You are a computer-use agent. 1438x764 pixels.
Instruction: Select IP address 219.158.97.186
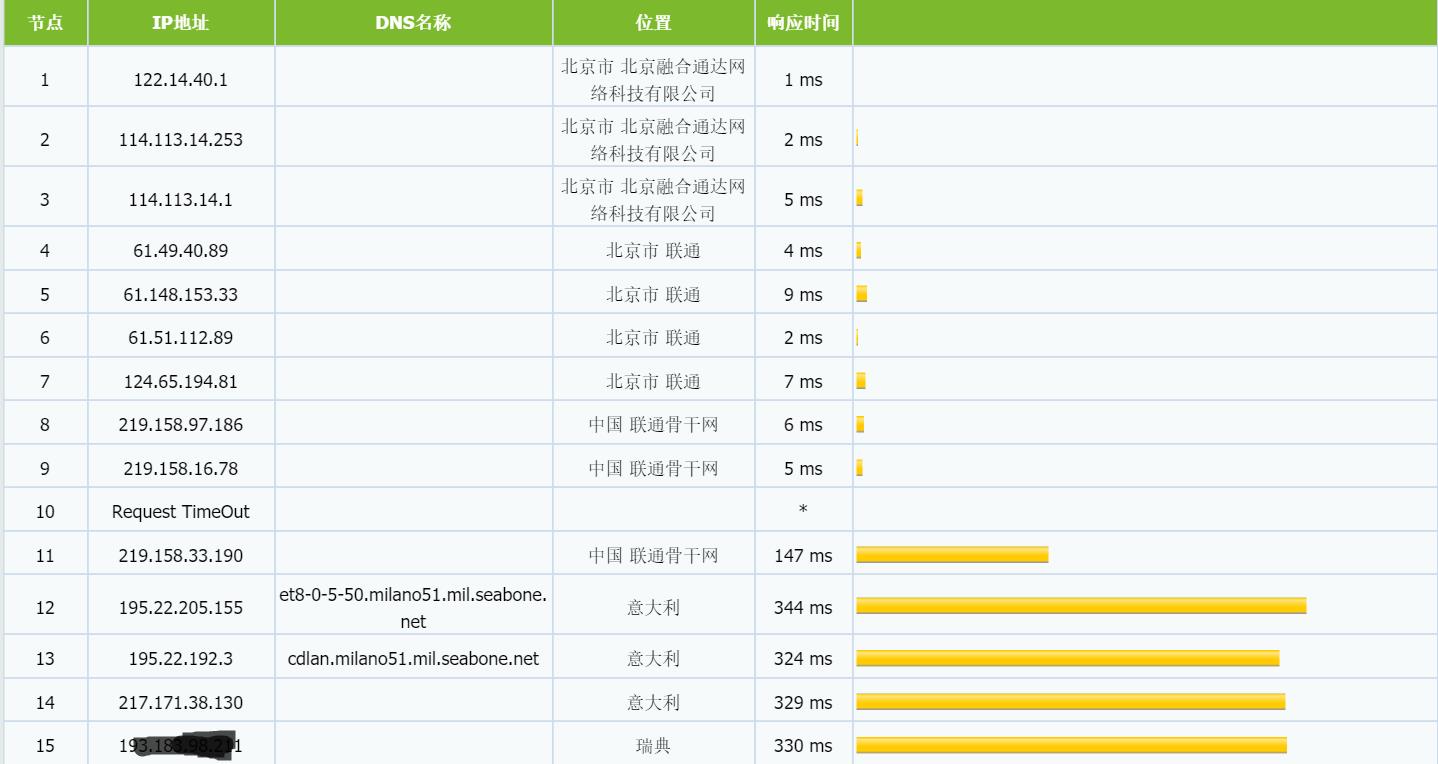[x=181, y=425]
